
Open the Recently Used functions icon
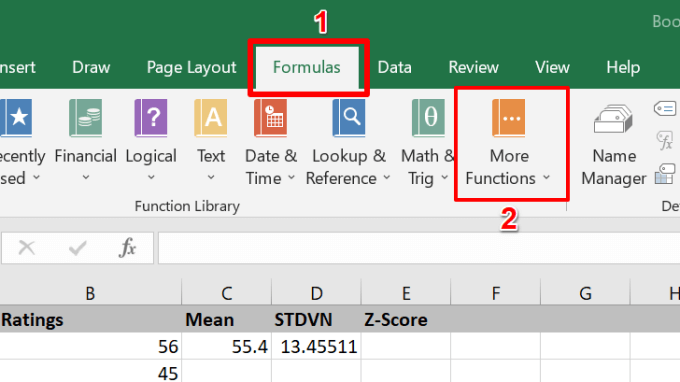(x=16, y=118)
